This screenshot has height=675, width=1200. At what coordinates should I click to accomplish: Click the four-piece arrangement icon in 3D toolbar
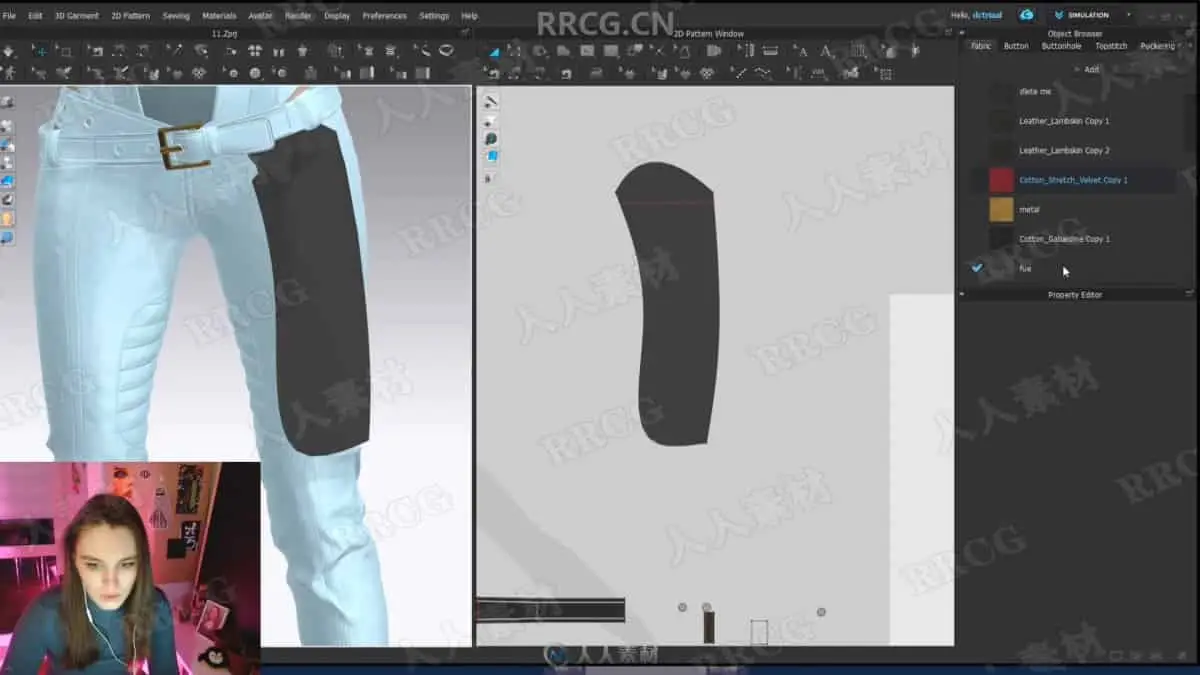point(255,51)
